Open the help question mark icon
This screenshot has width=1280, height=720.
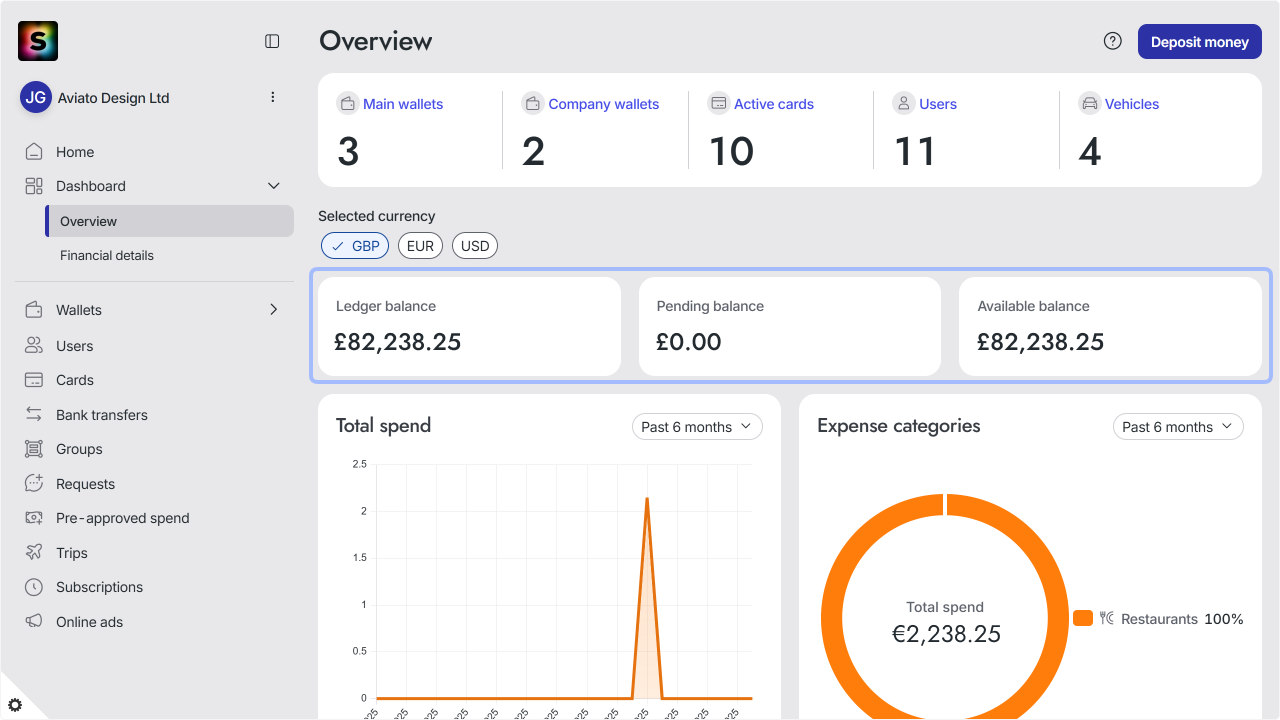click(x=1113, y=41)
